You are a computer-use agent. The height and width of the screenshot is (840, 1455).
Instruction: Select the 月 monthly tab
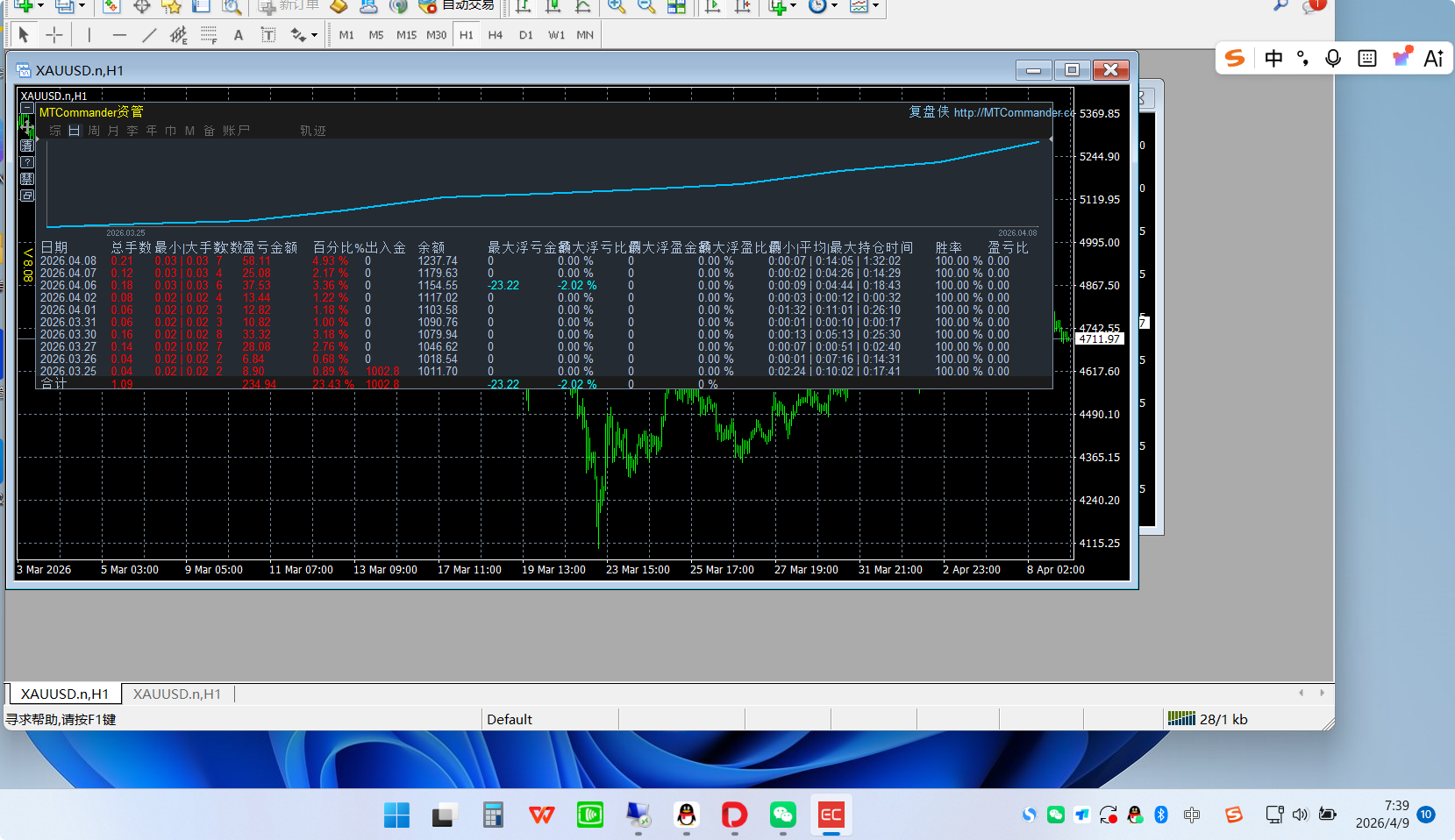coord(113,131)
